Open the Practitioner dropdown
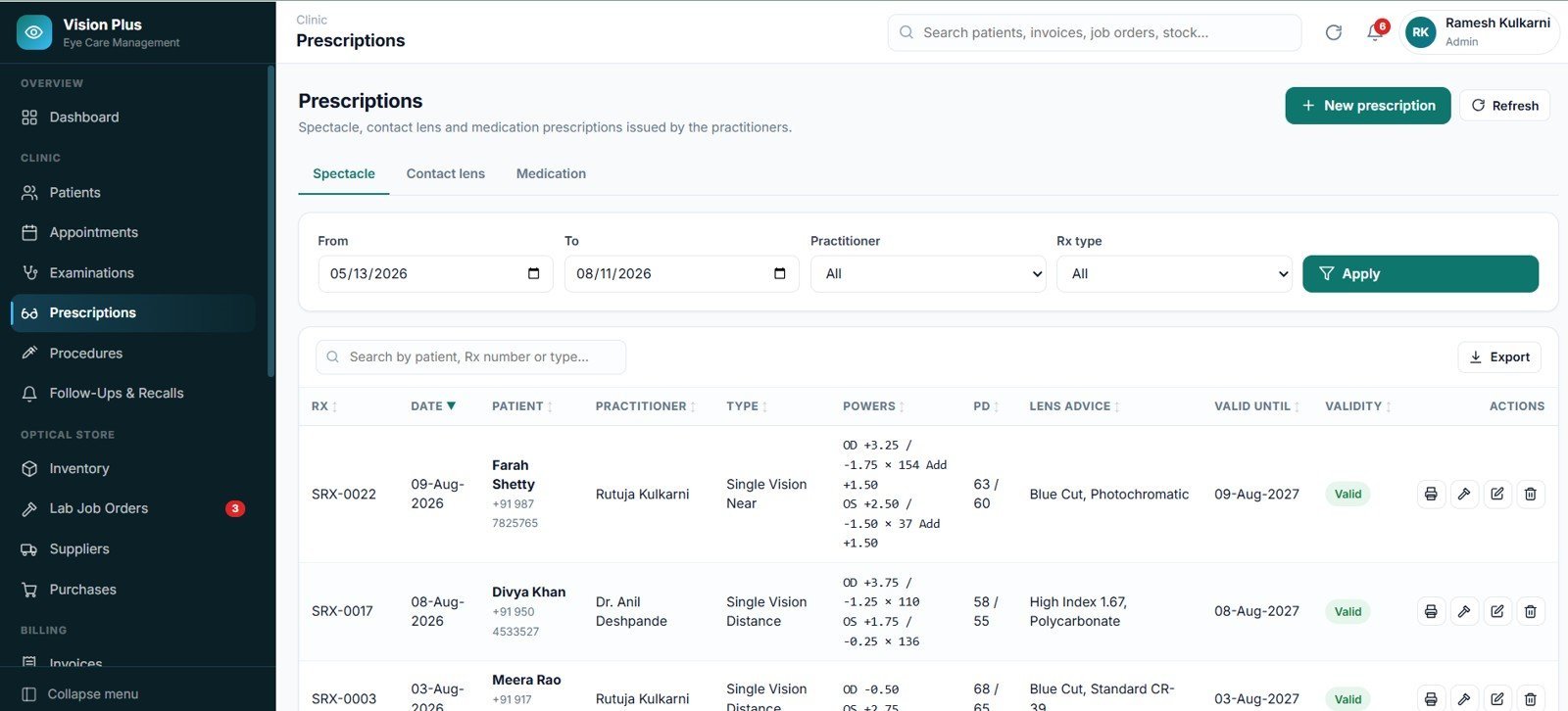 click(x=928, y=274)
